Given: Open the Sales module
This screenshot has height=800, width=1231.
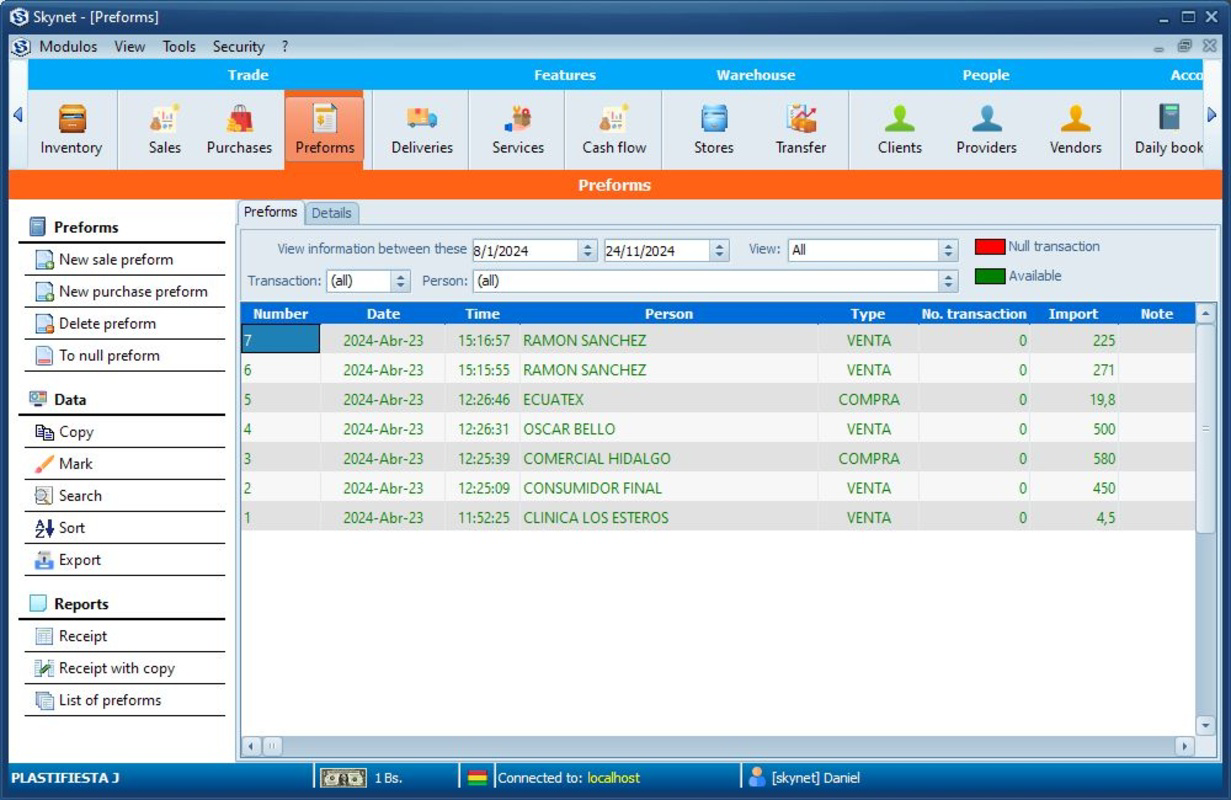Looking at the screenshot, I should (x=165, y=130).
